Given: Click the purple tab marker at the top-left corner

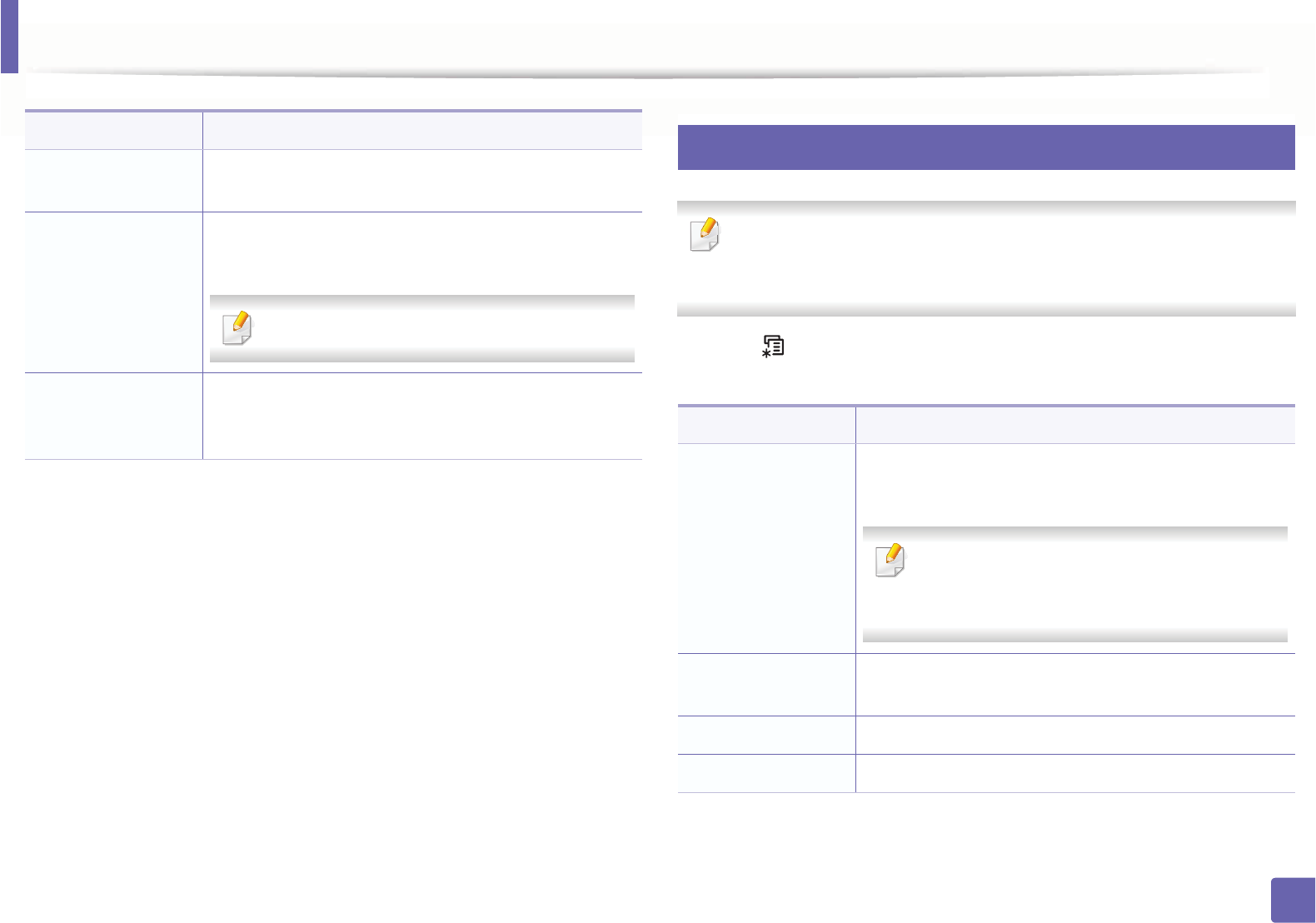Looking at the screenshot, I should click(x=9, y=36).
